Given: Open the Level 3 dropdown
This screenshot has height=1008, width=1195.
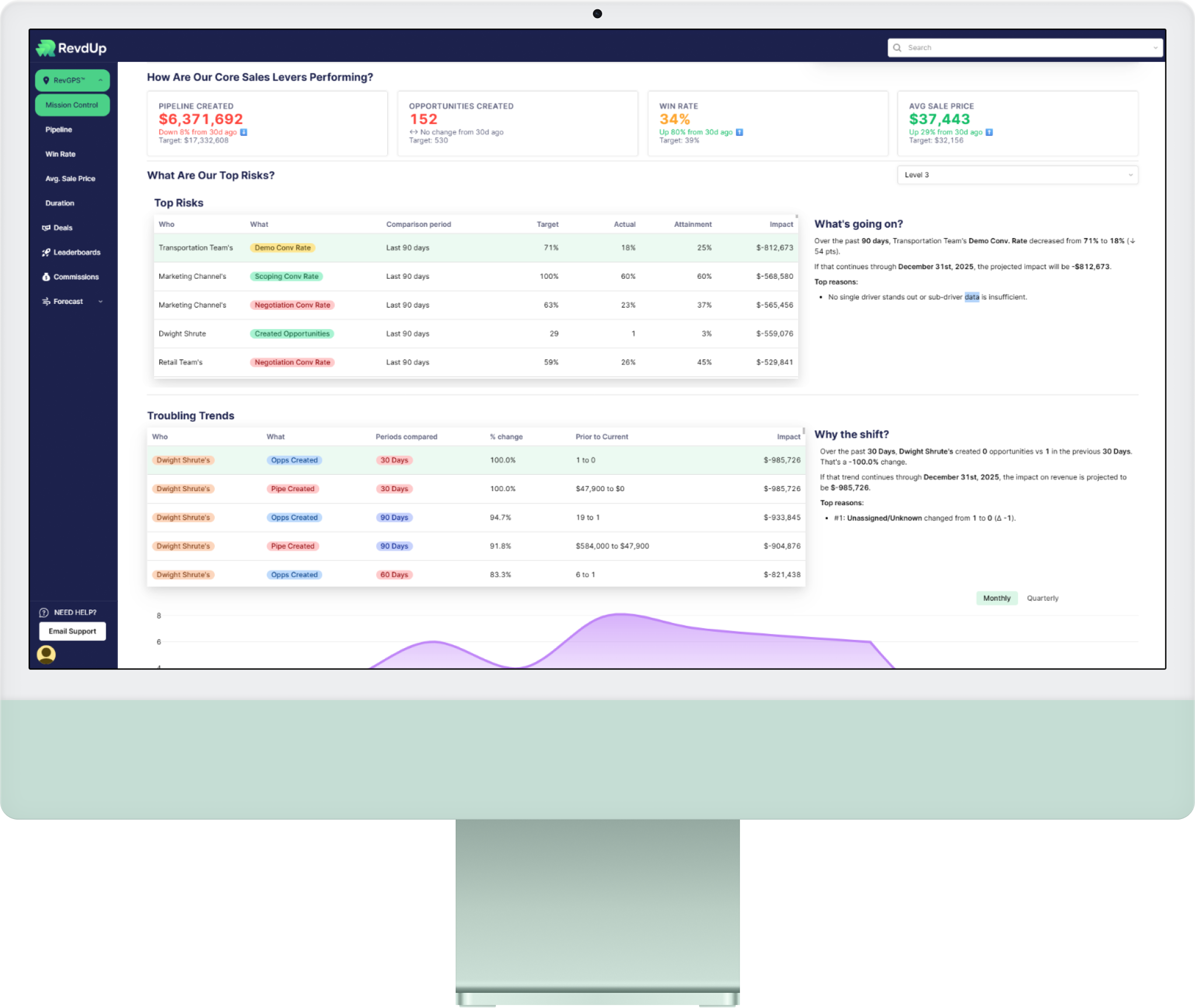Looking at the screenshot, I should 1017,175.
